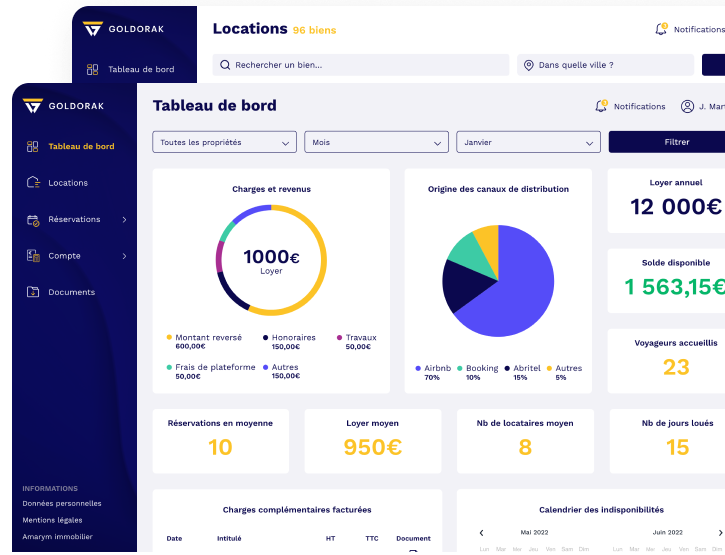Click Goldorak logo in front dashboard sidebar
This screenshot has height=555, width=725.
tap(63, 106)
